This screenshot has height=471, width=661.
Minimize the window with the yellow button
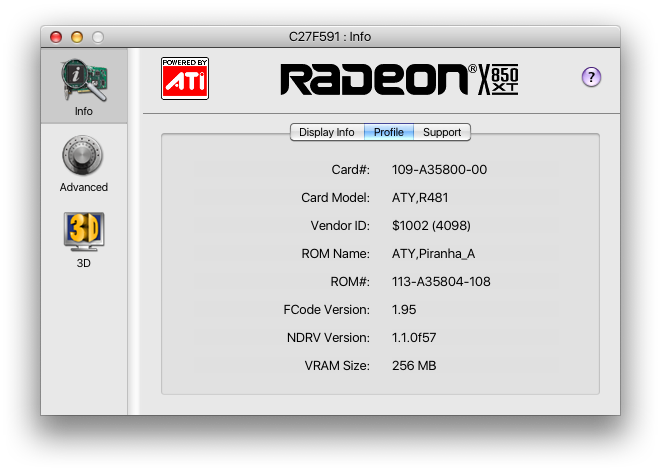pyautogui.click(x=77, y=37)
